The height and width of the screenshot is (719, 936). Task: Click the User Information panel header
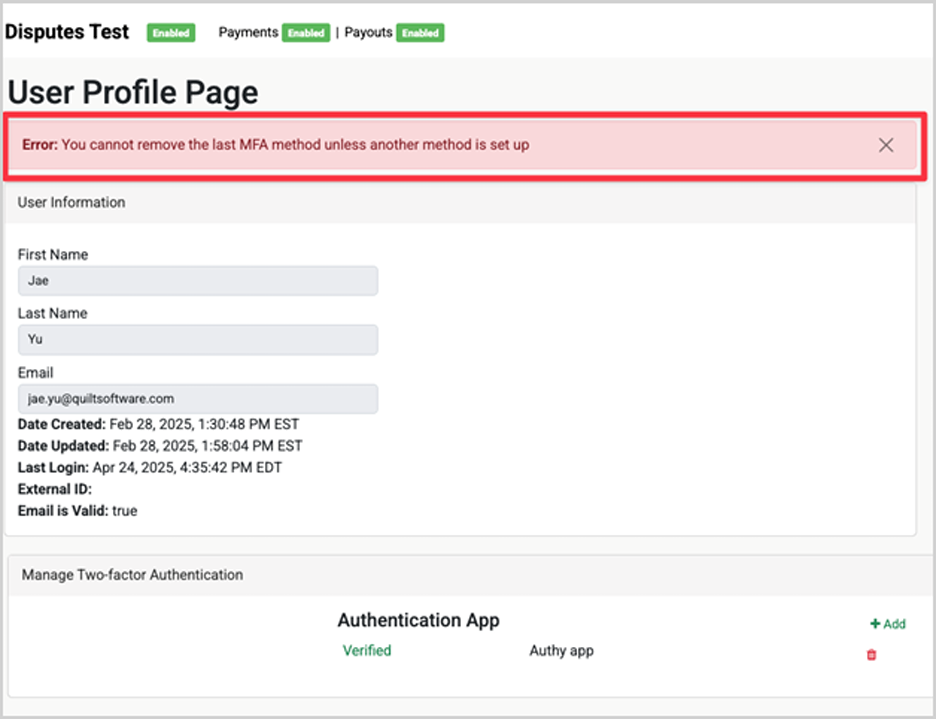point(72,202)
